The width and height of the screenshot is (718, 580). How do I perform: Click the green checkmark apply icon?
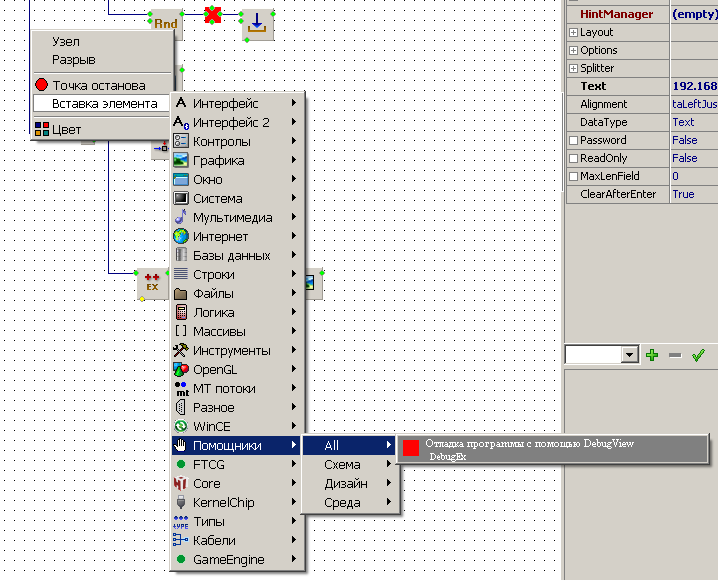(x=698, y=355)
